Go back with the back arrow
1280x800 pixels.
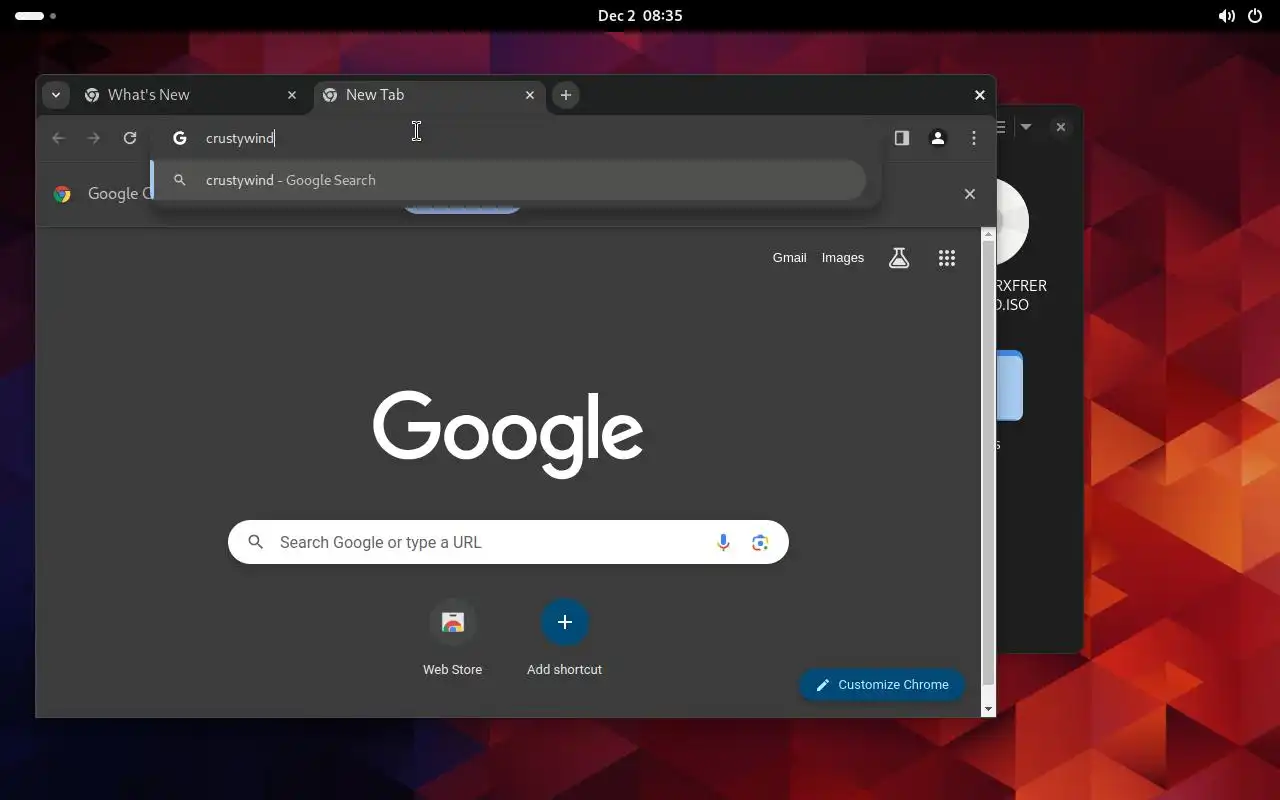[58, 138]
